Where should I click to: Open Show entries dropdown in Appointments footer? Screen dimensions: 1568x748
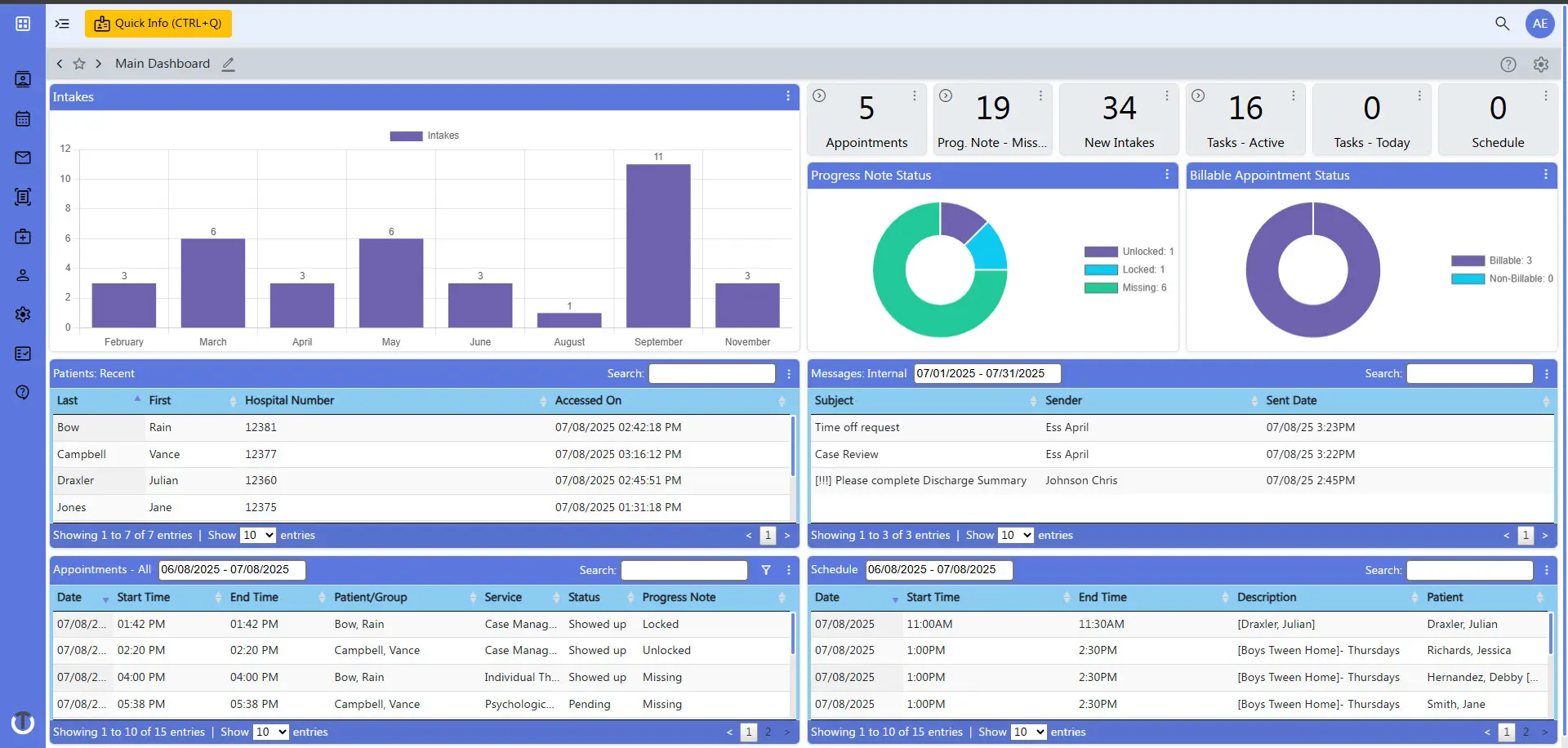(x=270, y=732)
